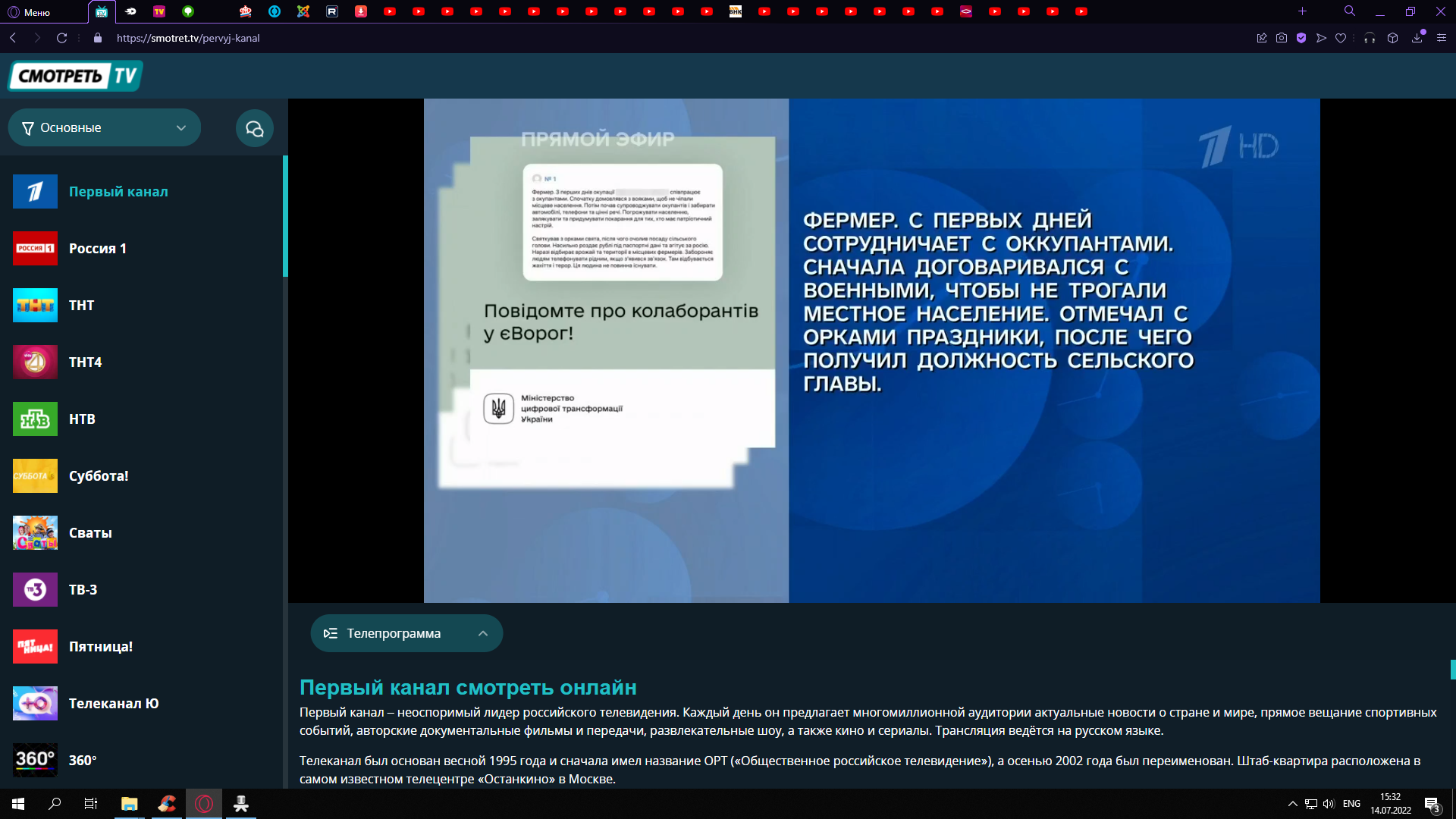The width and height of the screenshot is (1456, 819).
Task: Toggle the ad blocker shield icon
Action: (1301, 38)
